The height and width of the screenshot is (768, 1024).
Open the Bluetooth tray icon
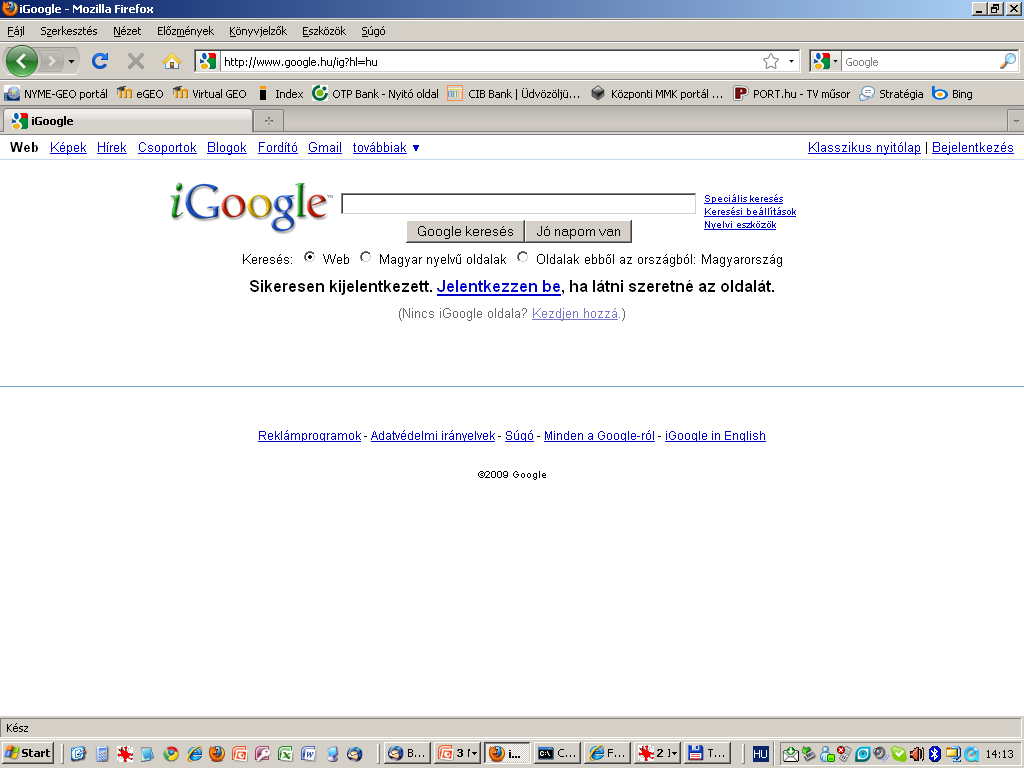(x=935, y=754)
